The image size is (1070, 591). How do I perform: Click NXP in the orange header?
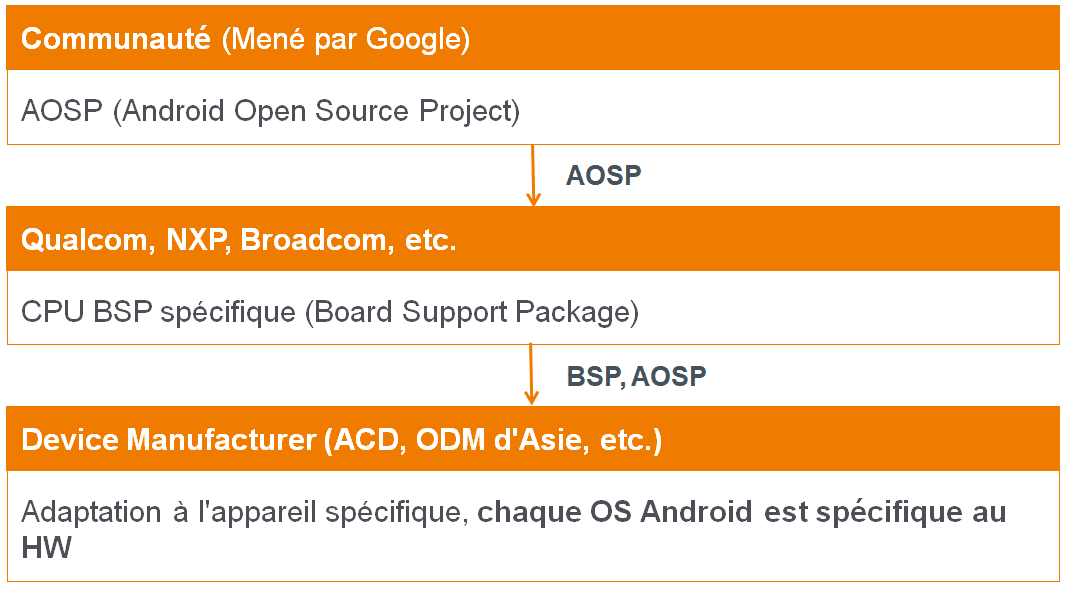click(x=197, y=240)
